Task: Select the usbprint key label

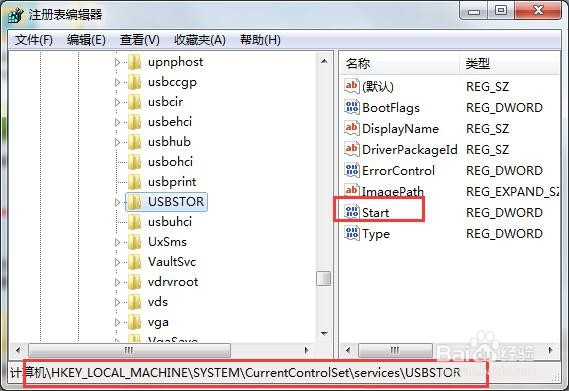Action: pyautogui.click(x=172, y=182)
